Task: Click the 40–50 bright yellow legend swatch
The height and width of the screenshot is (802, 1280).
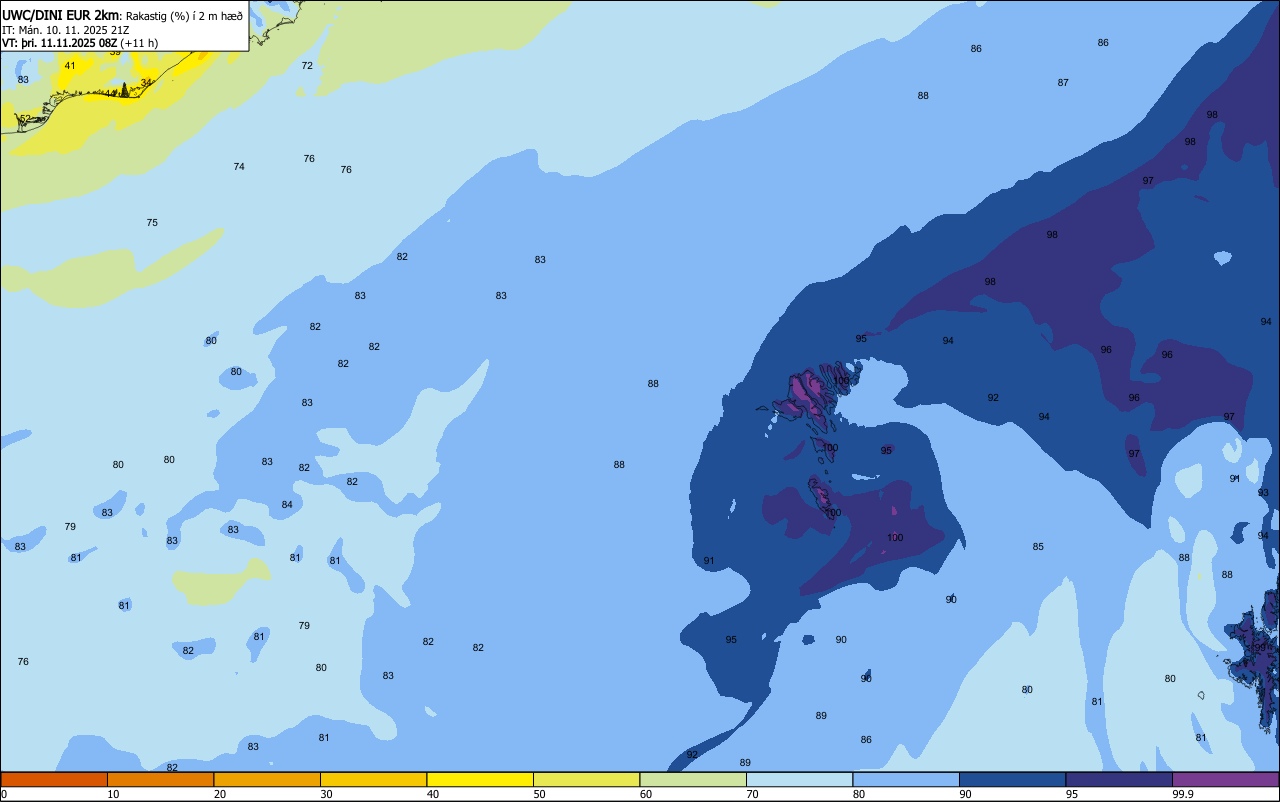Action: coord(480,779)
